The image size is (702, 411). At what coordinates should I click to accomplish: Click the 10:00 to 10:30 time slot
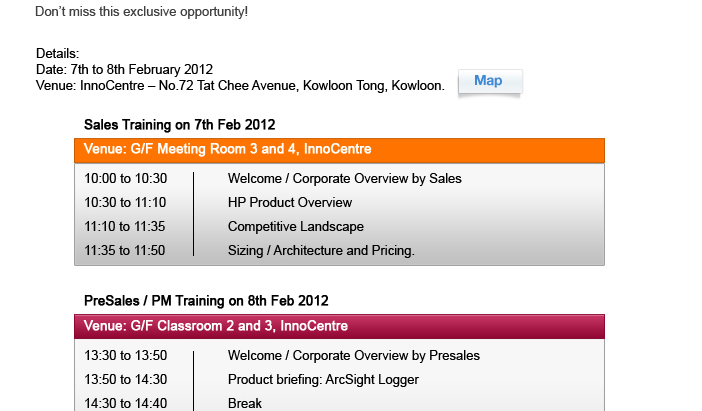click(x=126, y=179)
